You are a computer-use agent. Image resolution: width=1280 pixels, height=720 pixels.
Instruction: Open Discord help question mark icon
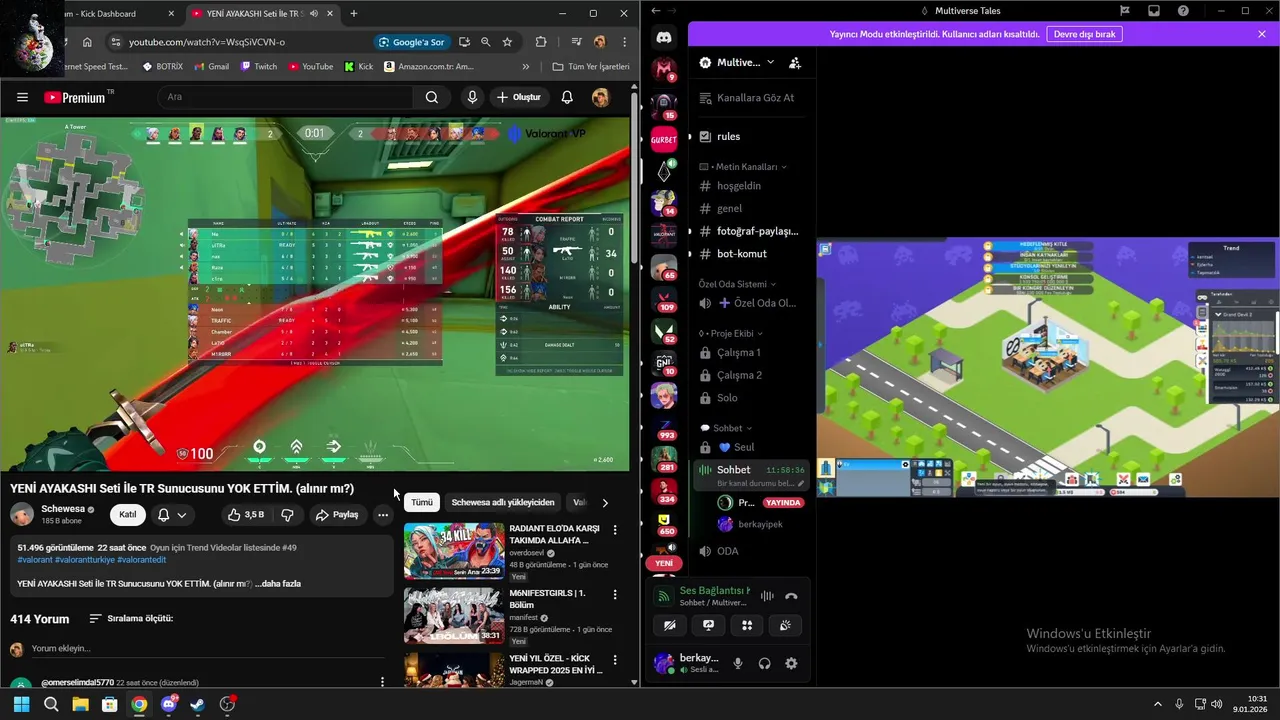[x=1183, y=11]
